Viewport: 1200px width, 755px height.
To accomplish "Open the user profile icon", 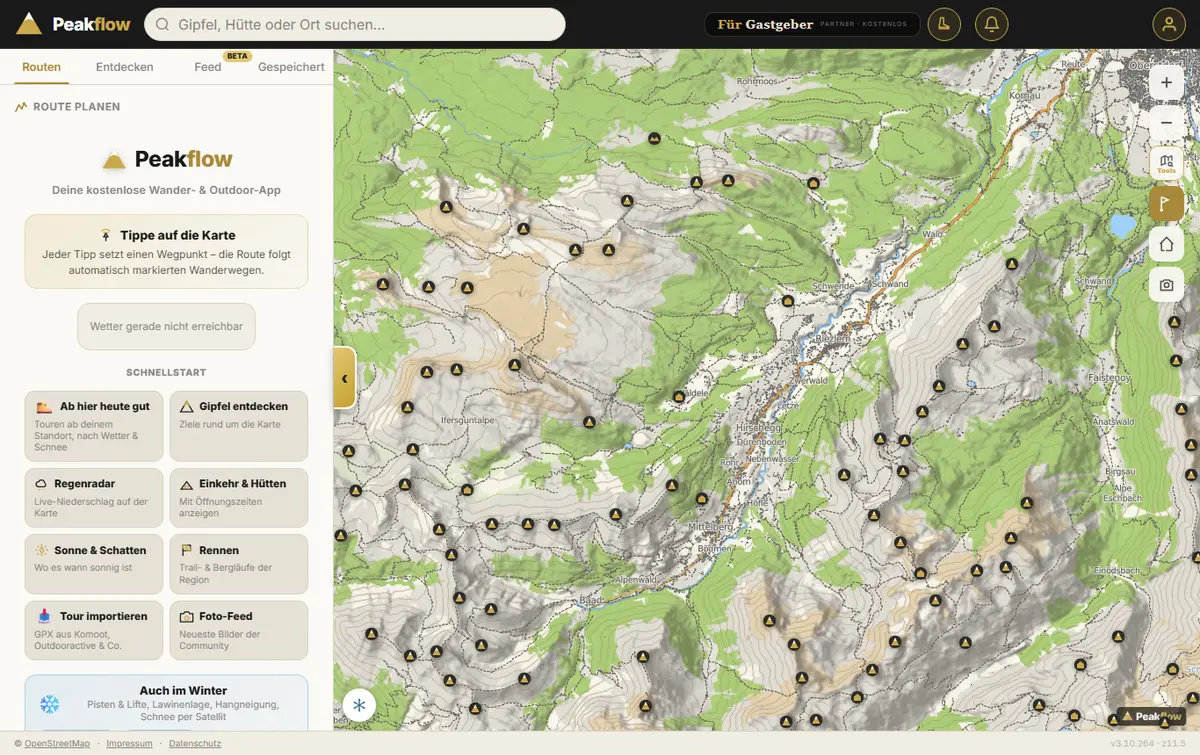I will tap(1168, 24).
